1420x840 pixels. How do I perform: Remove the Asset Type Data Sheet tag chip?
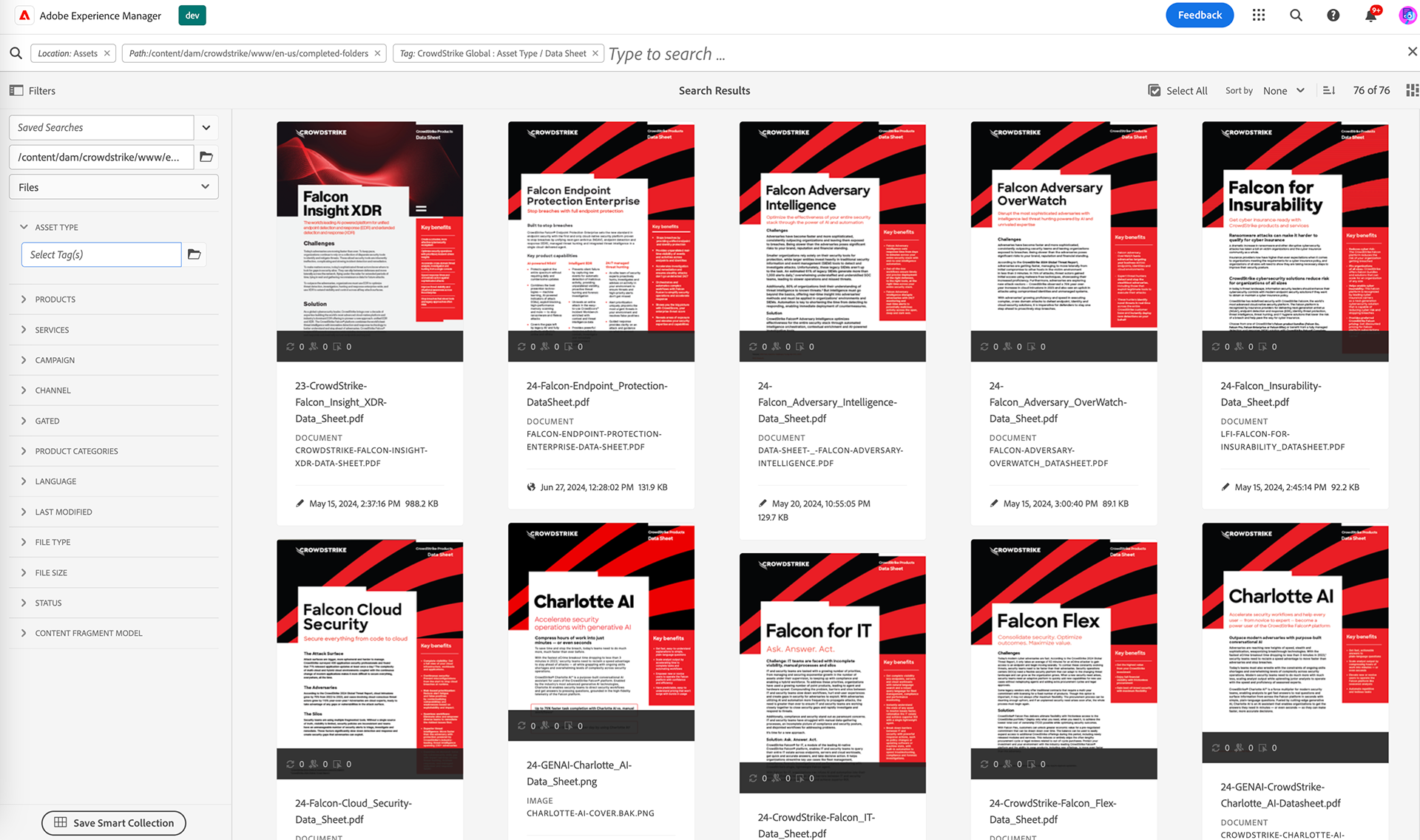(595, 53)
